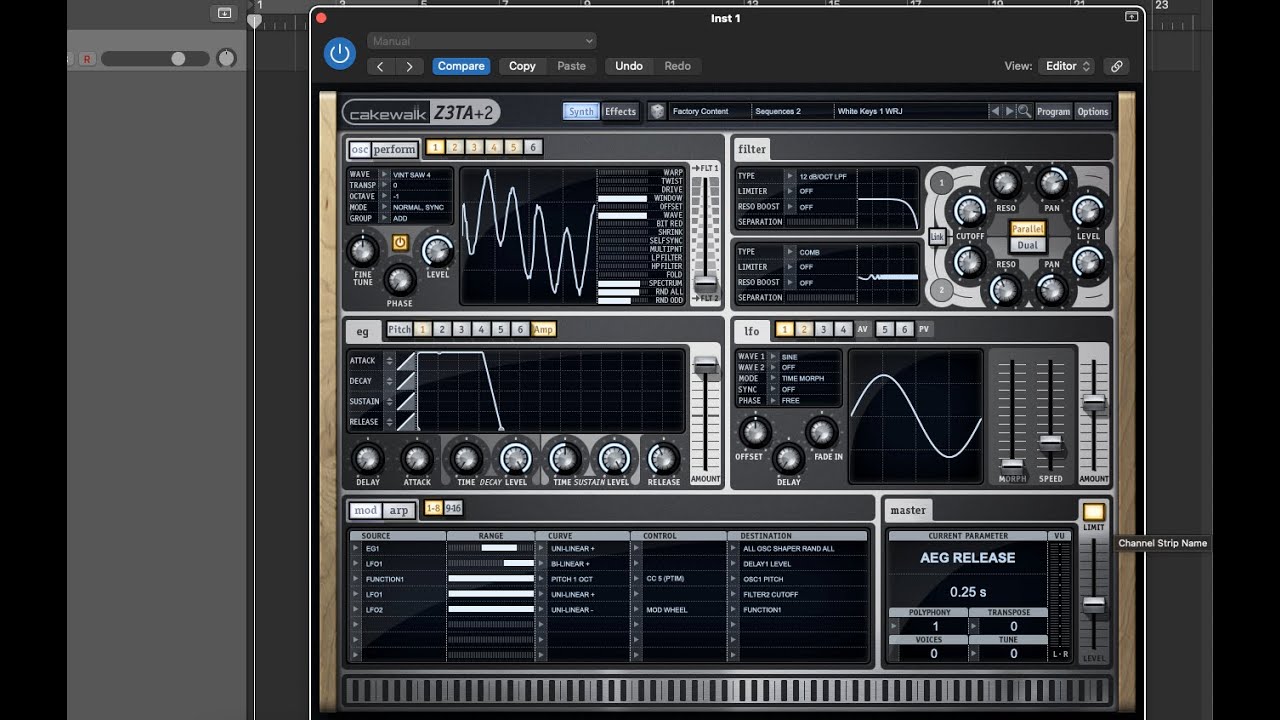
Task: Click previous program arrow in Z3TA+2 header
Action: [995, 111]
